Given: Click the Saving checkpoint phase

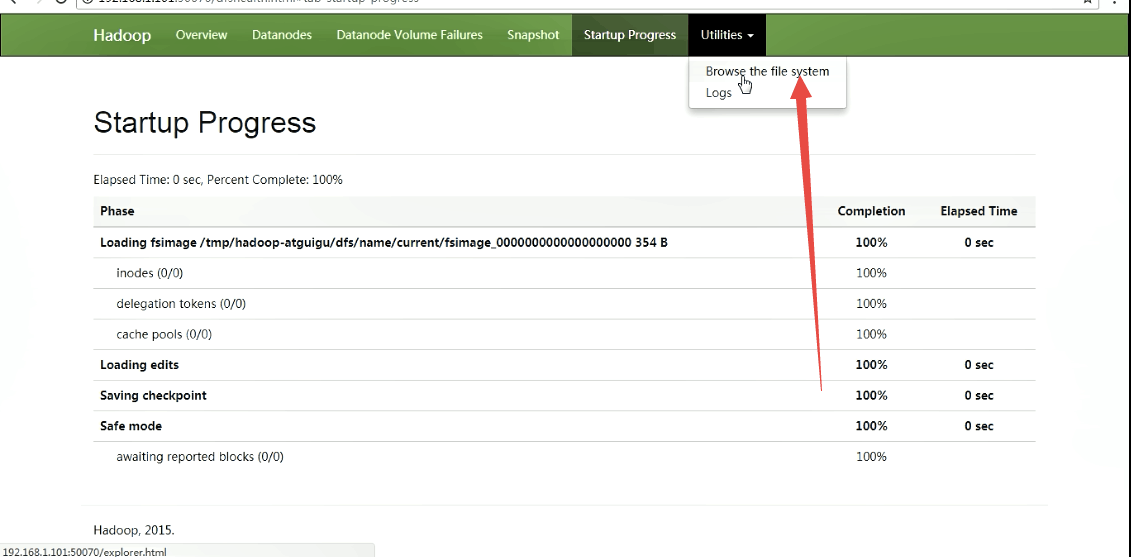Looking at the screenshot, I should point(153,395).
